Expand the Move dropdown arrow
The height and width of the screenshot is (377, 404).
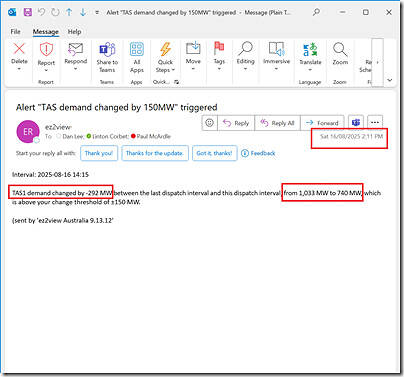[x=193, y=69]
